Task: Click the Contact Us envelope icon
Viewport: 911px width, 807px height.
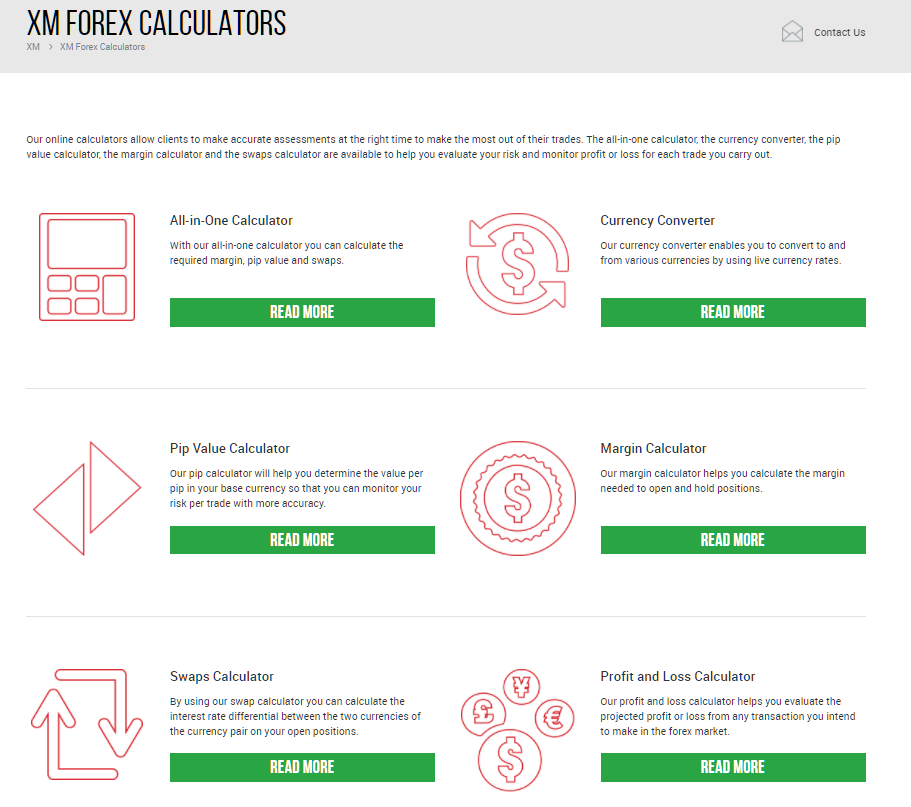Action: 792,32
